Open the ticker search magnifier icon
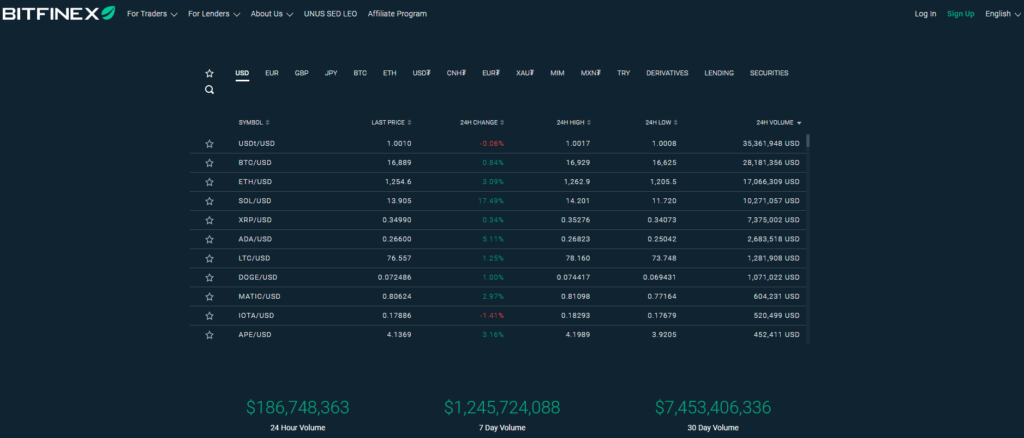The image size is (1024, 438). click(209, 90)
